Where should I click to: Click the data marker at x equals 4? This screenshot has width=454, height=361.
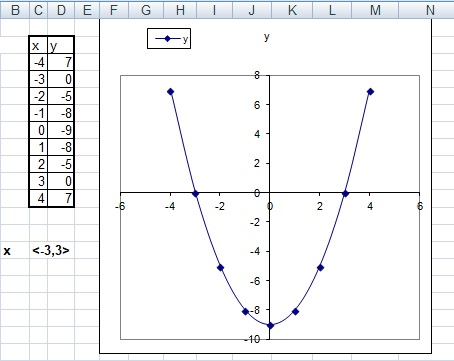(370, 92)
